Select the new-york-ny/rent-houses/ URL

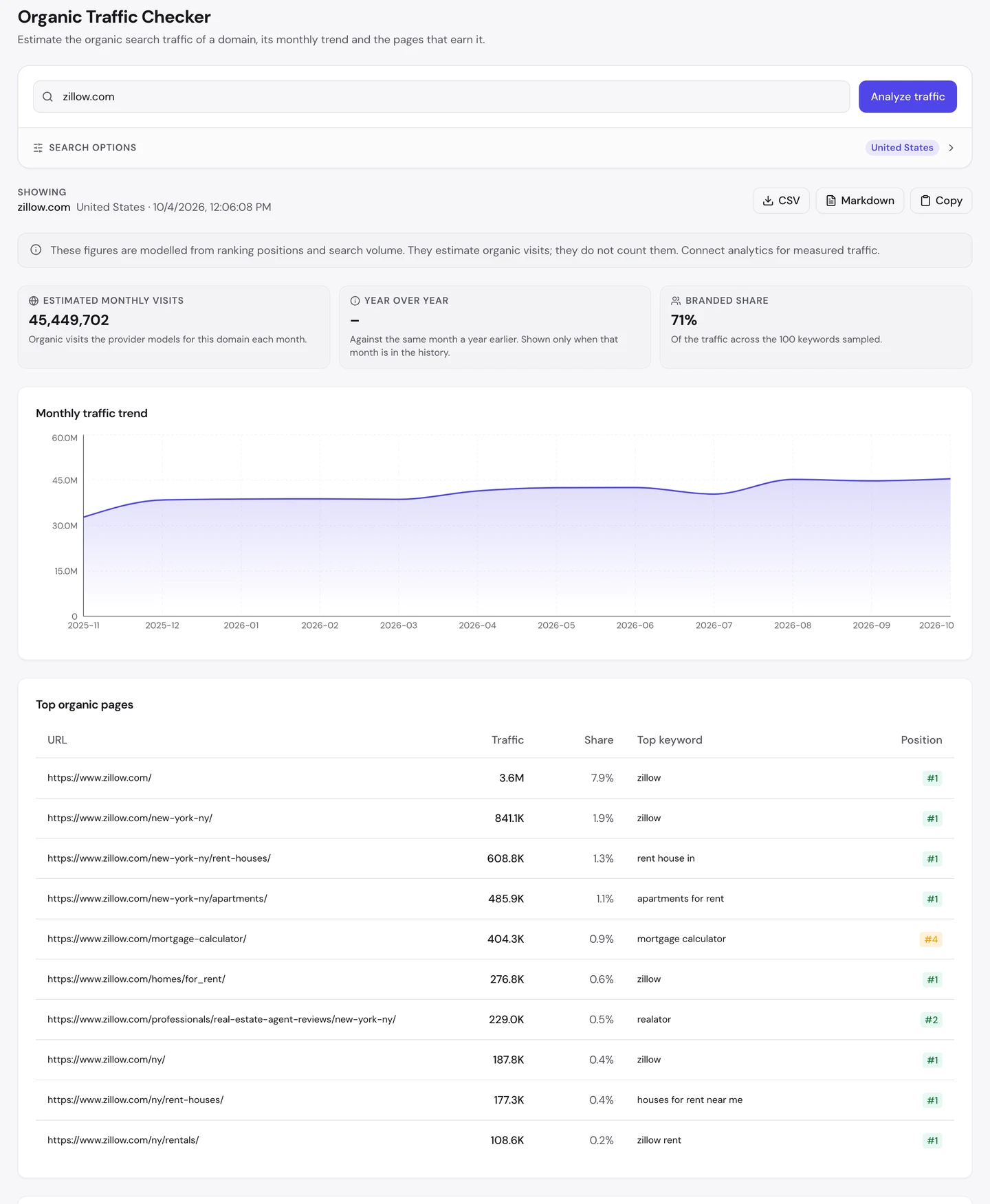[159, 858]
